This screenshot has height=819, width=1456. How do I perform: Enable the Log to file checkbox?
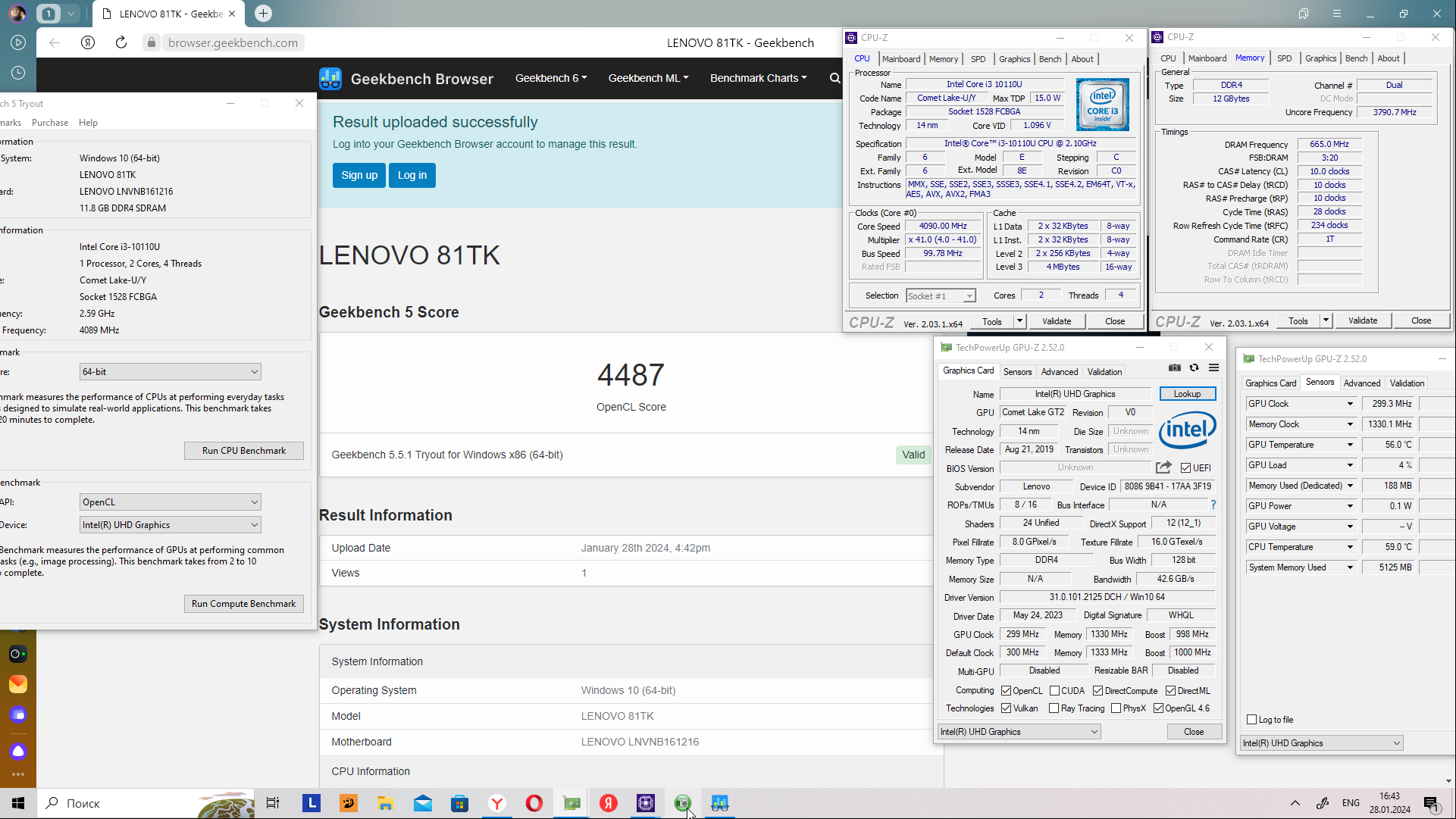pos(1251,720)
